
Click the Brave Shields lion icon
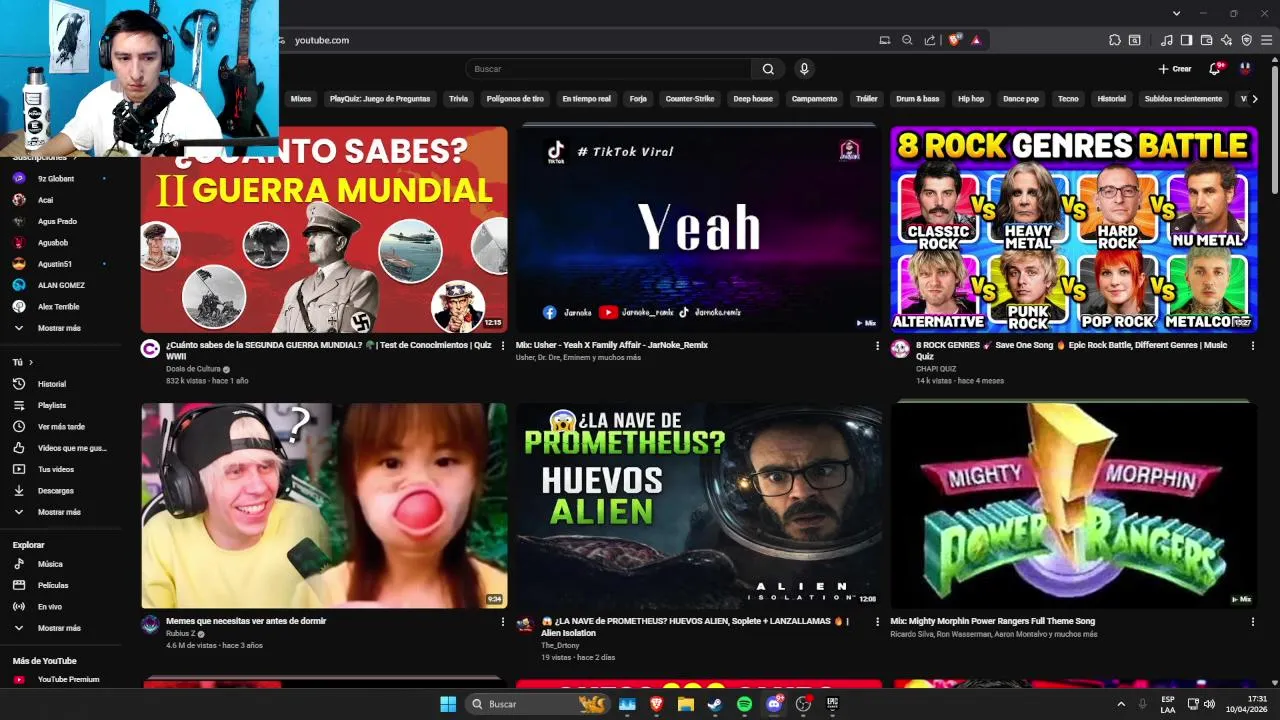955,40
